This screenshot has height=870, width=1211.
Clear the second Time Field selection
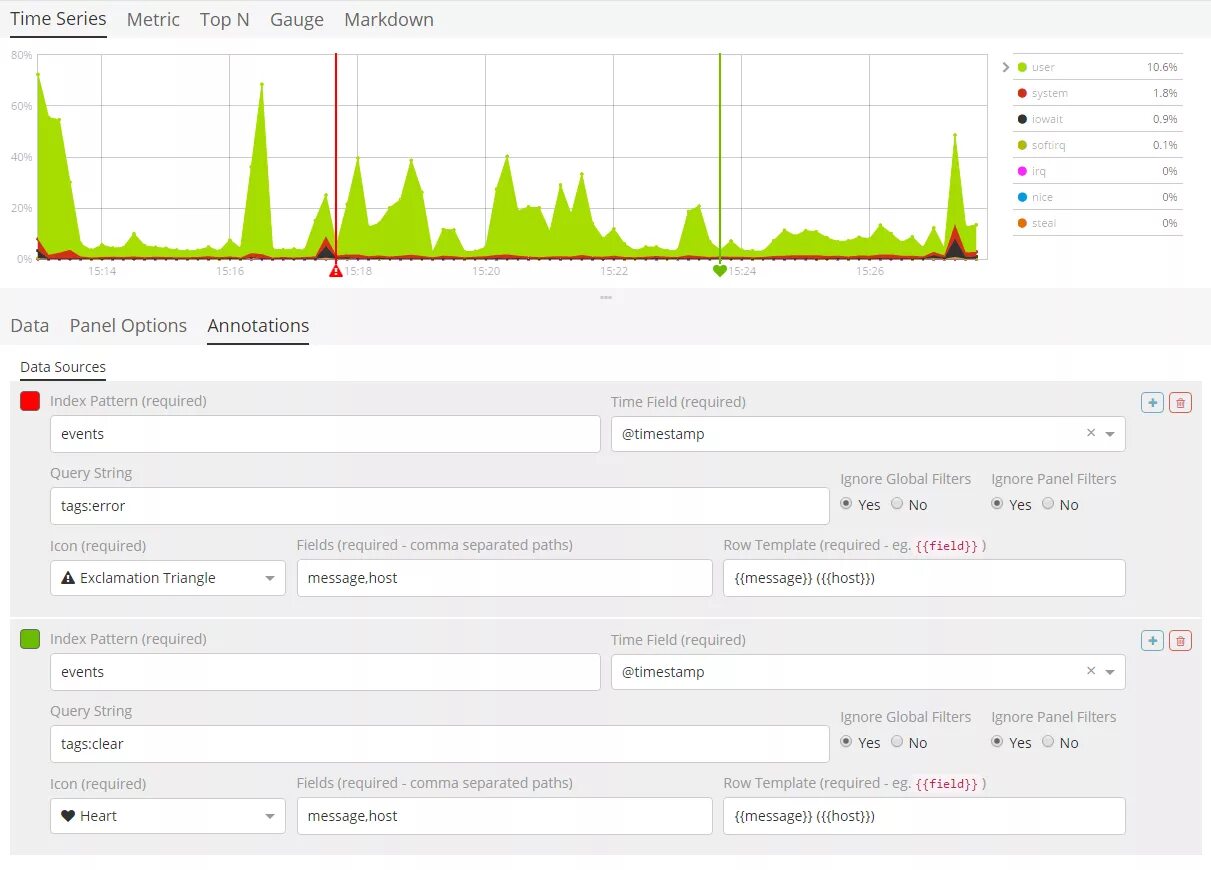(x=1091, y=671)
